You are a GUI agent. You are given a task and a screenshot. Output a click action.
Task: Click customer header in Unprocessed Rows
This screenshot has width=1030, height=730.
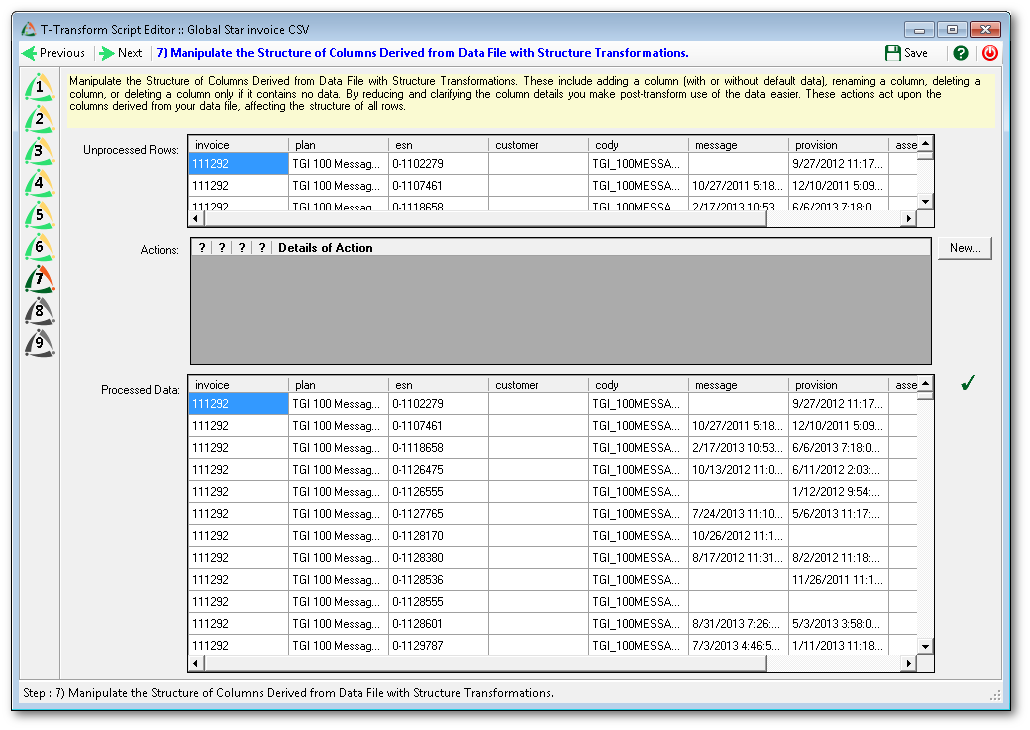[539, 145]
